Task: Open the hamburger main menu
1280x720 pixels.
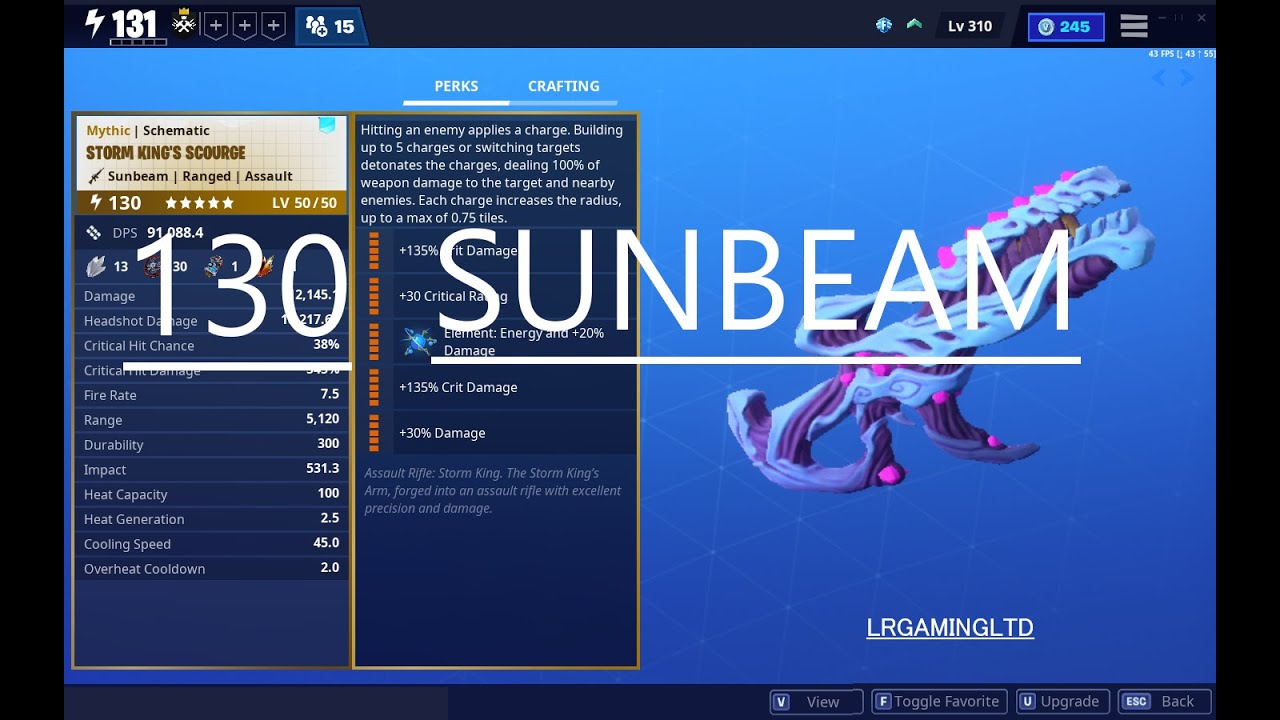Action: pyautogui.click(x=1134, y=26)
